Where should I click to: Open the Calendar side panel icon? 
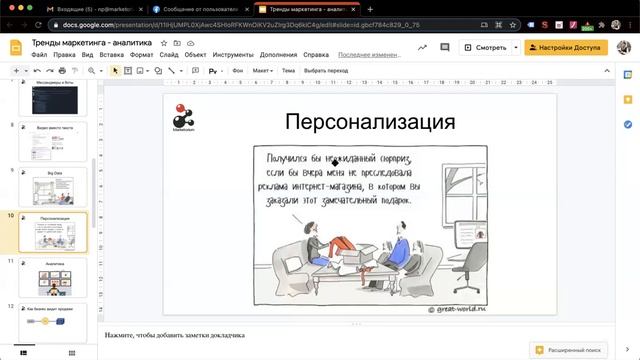[x=628, y=75]
